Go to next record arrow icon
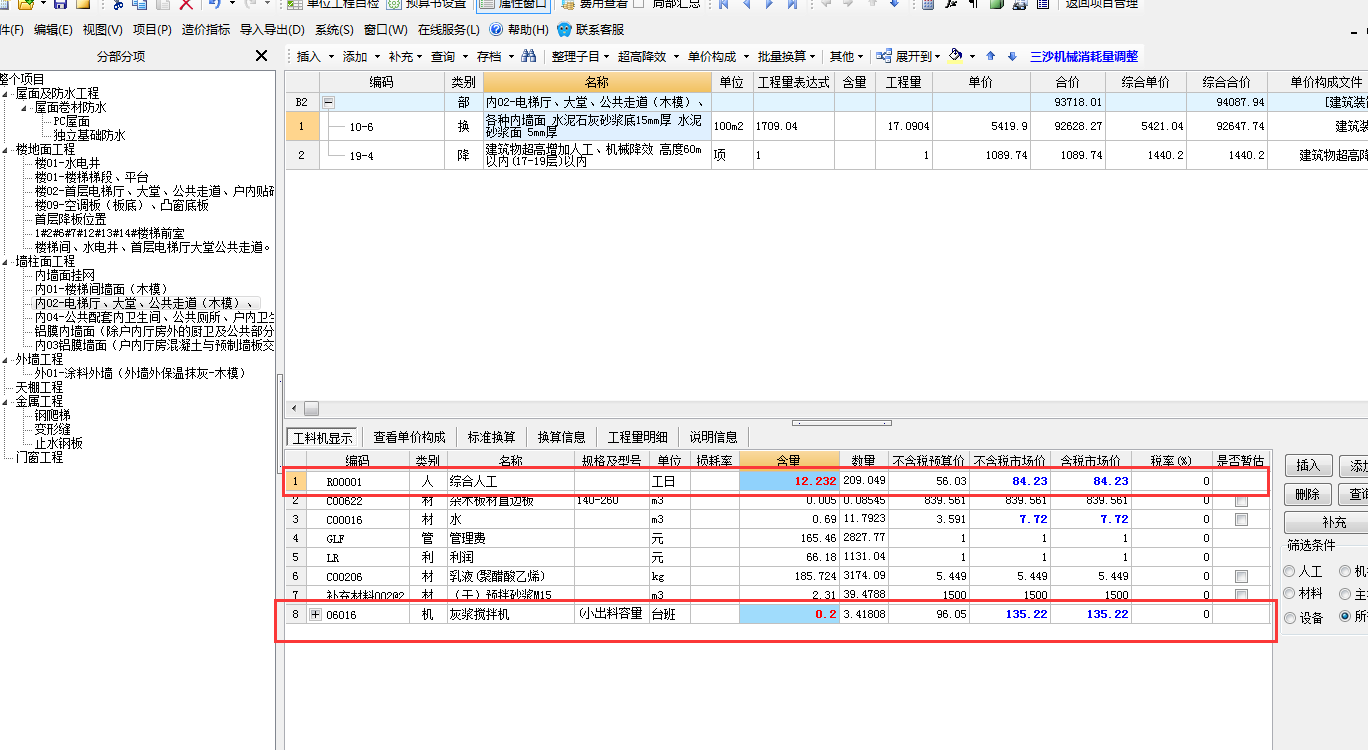 pyautogui.click(x=769, y=4)
